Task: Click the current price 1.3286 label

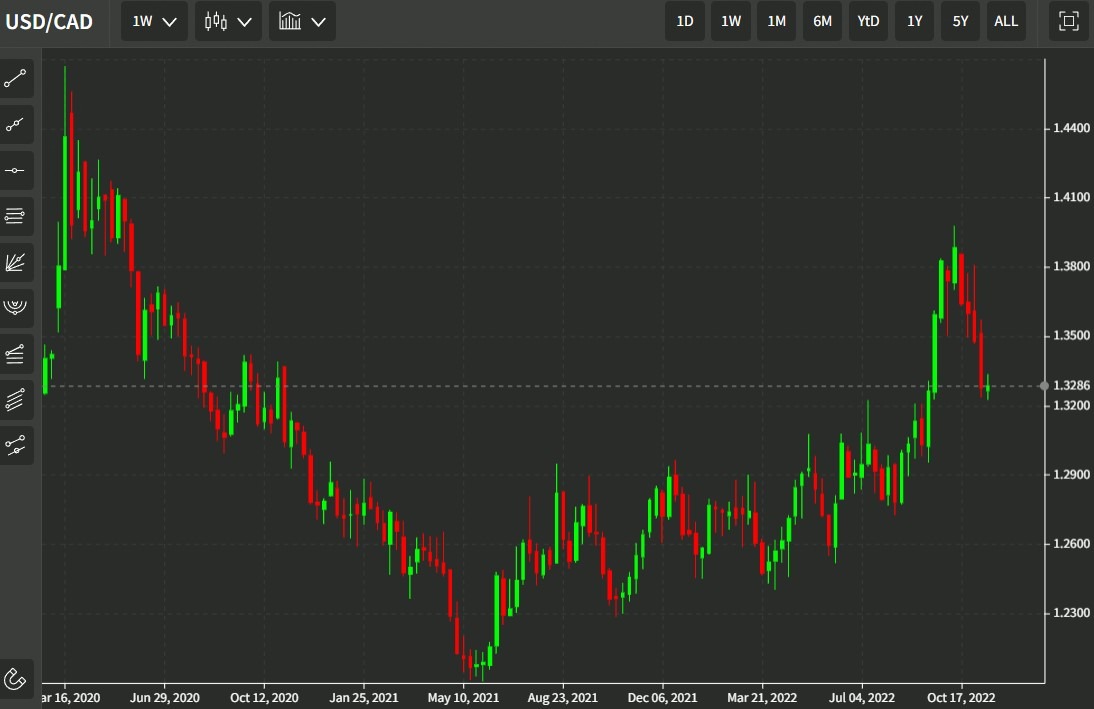Action: pos(1071,385)
